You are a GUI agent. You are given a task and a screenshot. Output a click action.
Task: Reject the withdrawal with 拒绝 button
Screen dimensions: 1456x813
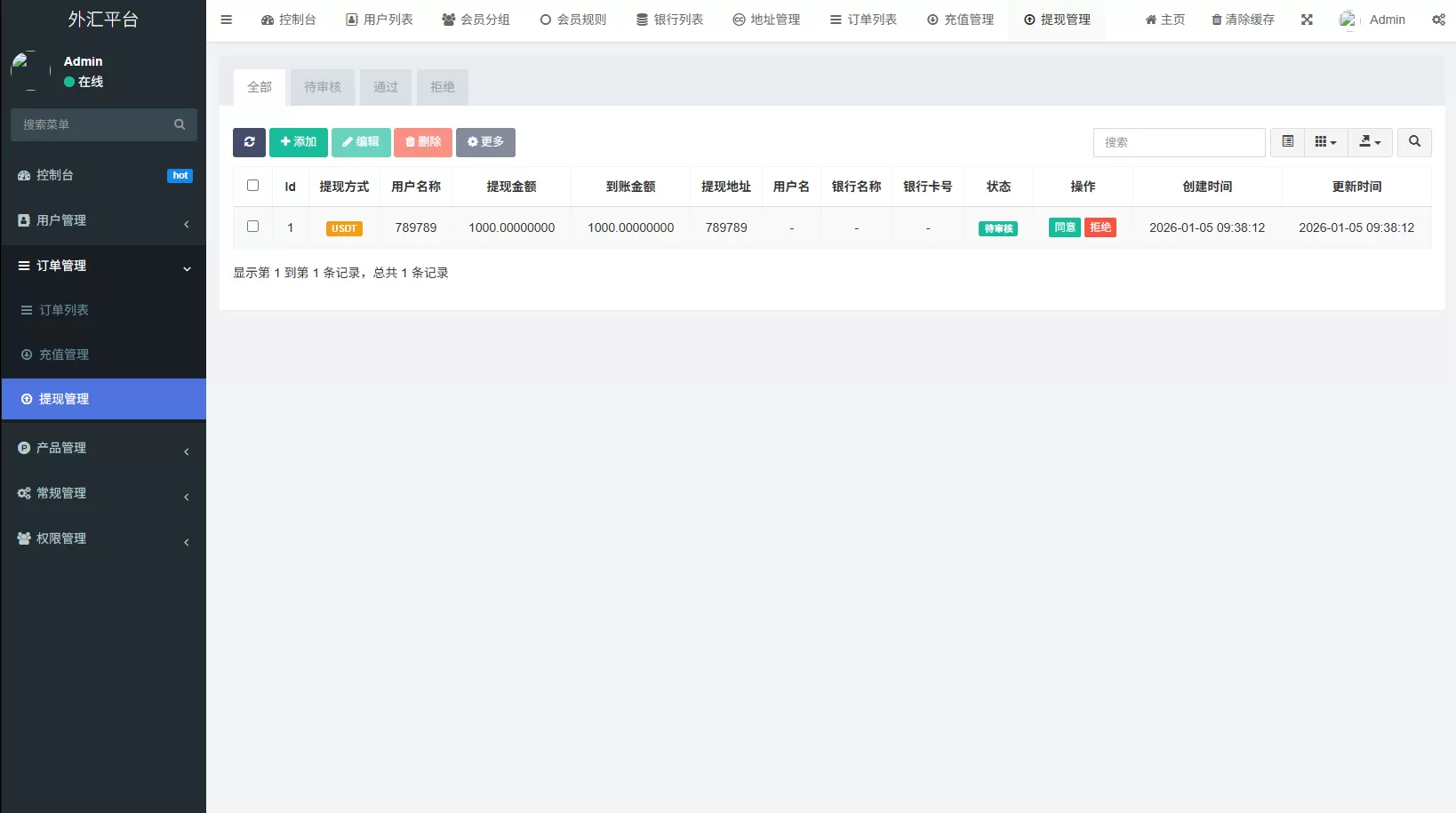point(1100,227)
